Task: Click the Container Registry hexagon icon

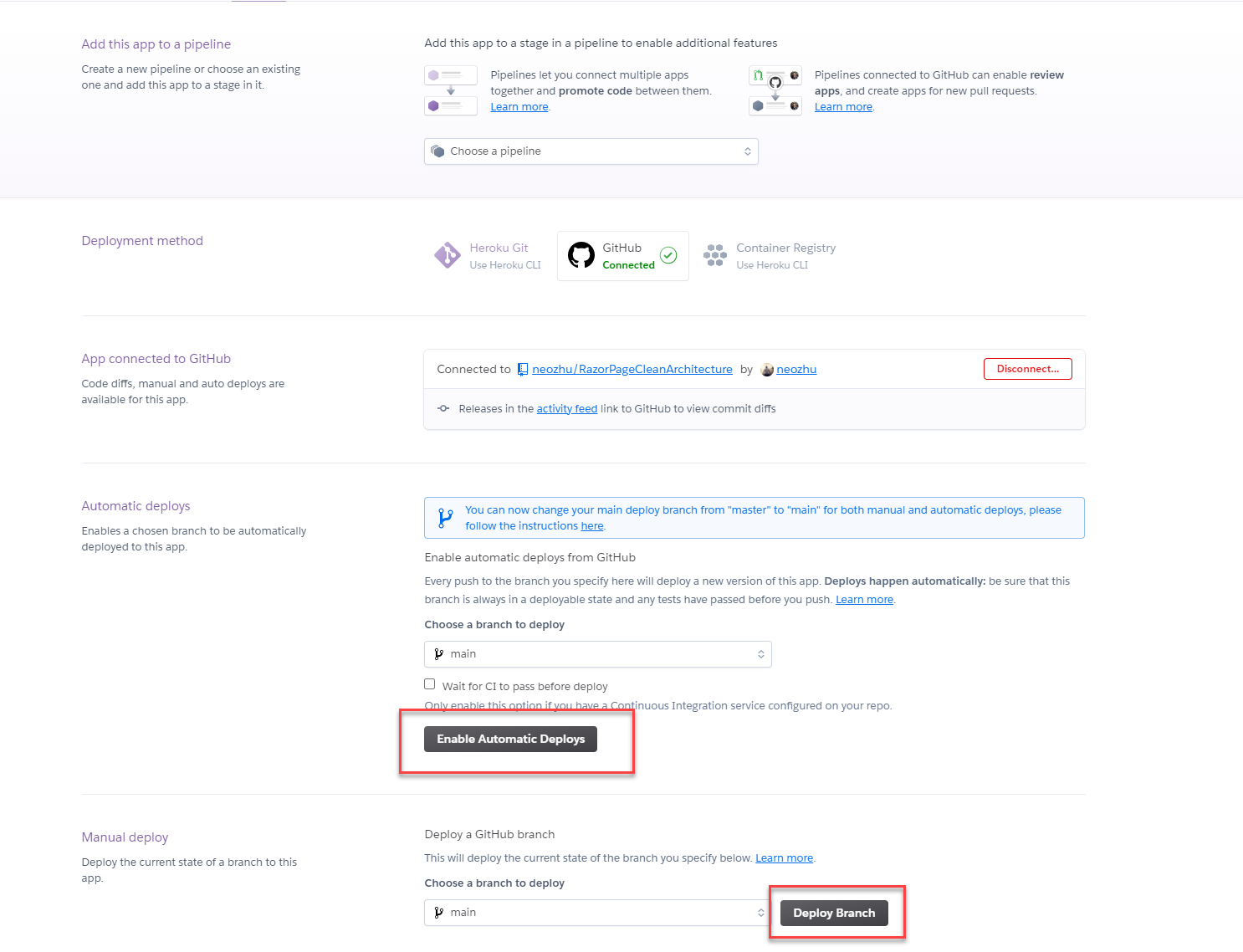Action: pyautogui.click(x=715, y=255)
